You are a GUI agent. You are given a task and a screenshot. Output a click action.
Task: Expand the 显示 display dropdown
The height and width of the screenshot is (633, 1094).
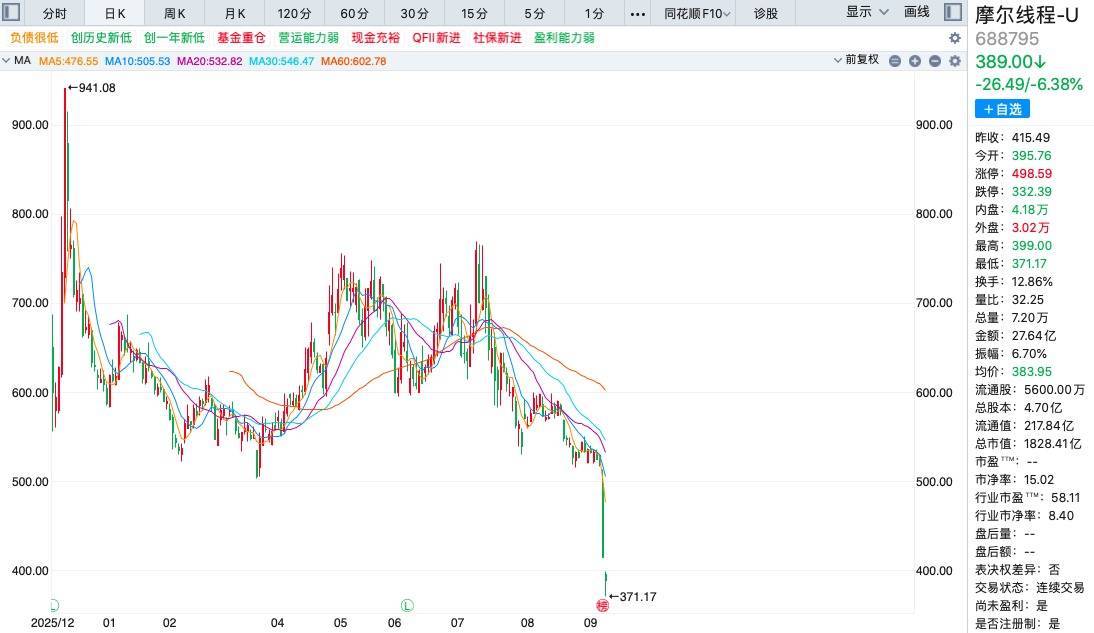click(x=867, y=12)
